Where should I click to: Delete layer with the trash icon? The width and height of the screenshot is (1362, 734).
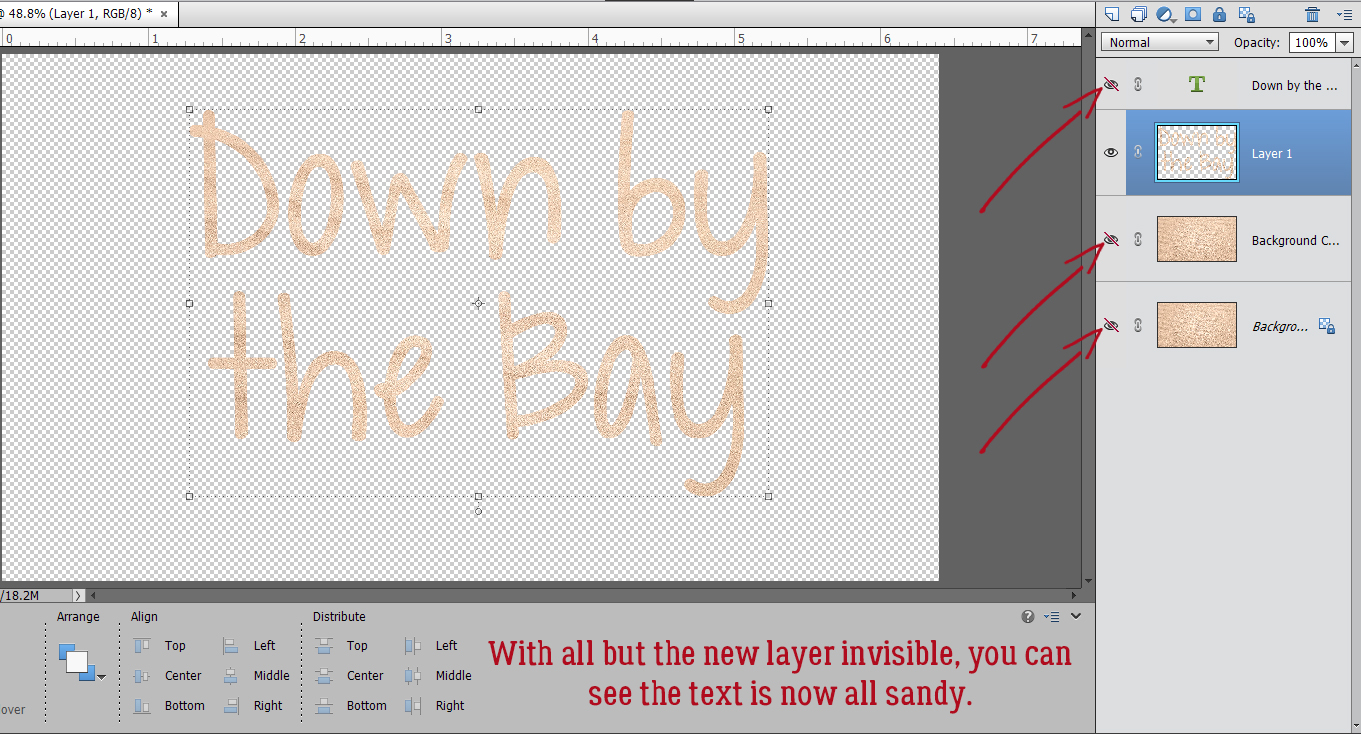pos(1312,14)
